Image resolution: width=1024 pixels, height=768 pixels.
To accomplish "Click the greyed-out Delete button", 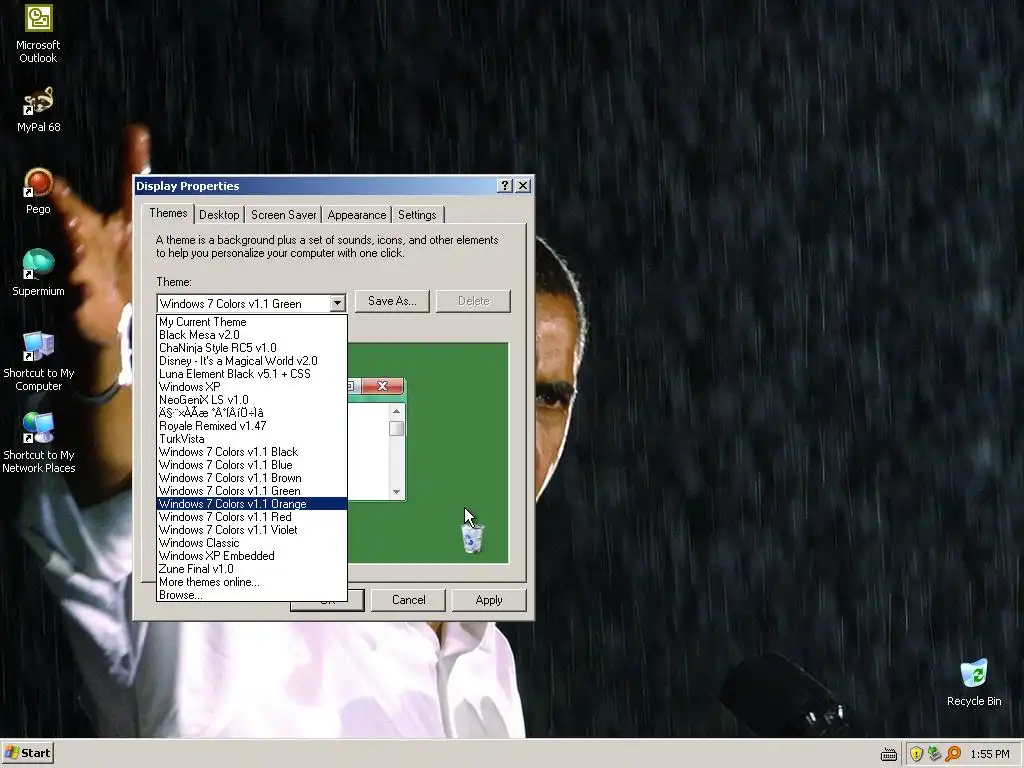I will click(473, 301).
